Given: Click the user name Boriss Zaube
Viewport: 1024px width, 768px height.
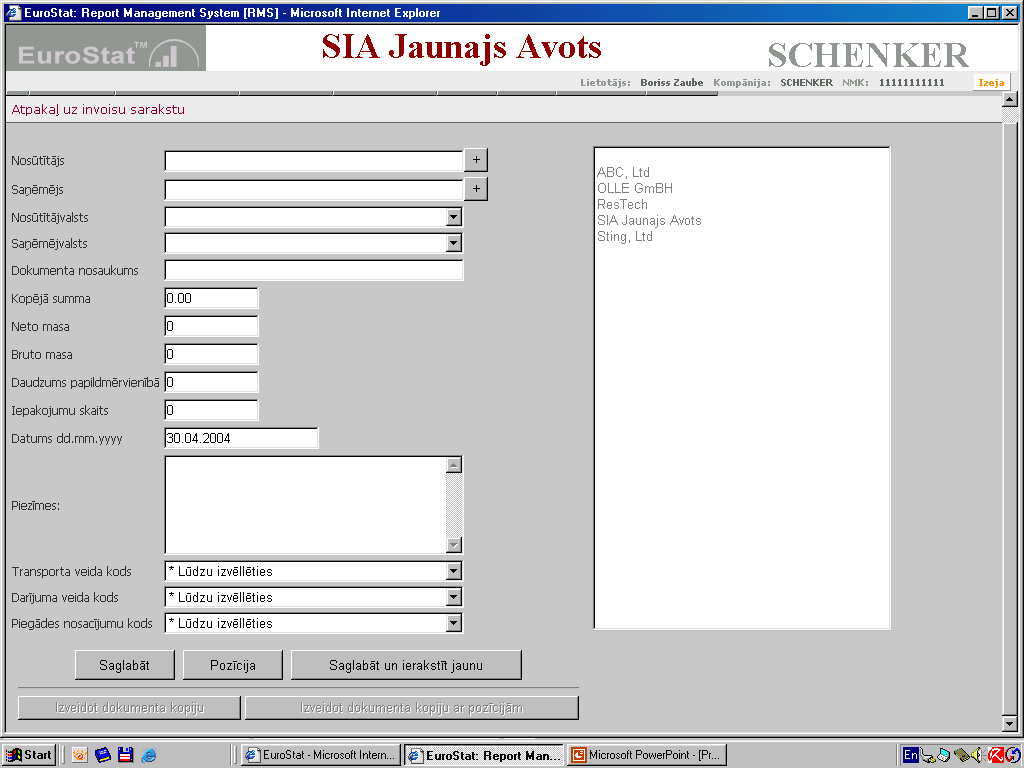Looking at the screenshot, I should coord(671,82).
